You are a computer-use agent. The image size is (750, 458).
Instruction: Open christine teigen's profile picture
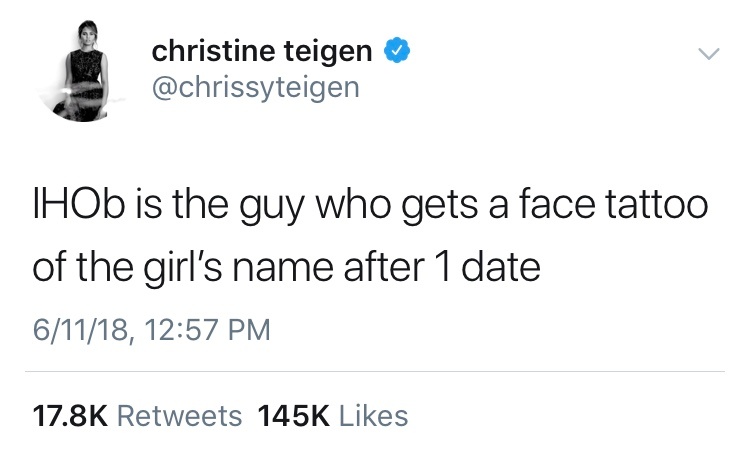point(76,78)
